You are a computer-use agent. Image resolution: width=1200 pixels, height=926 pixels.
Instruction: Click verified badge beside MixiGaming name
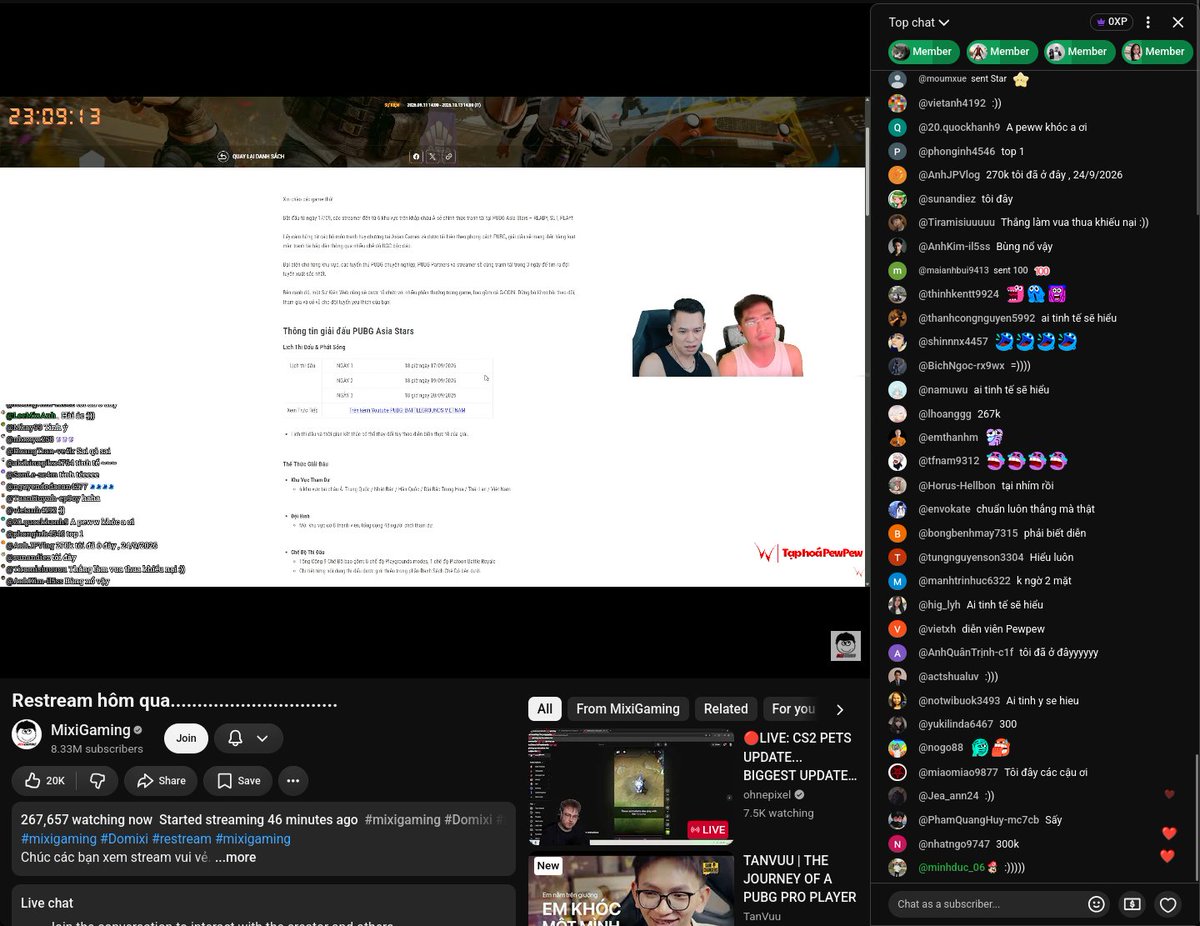[x=138, y=730]
